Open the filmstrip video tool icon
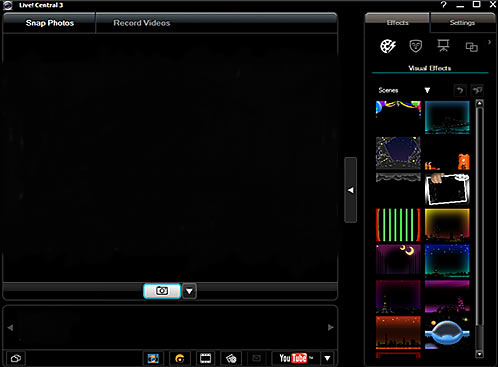 (205, 358)
